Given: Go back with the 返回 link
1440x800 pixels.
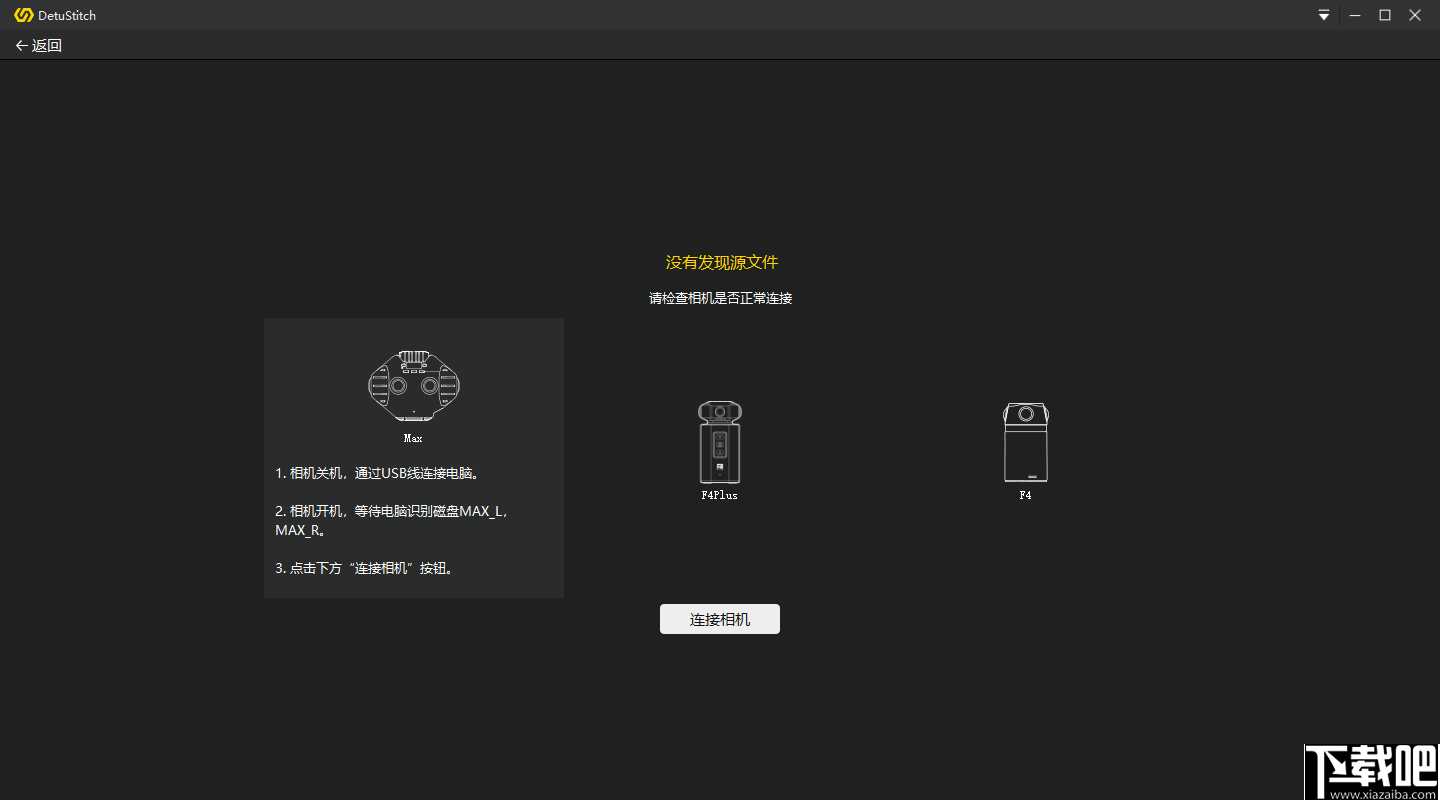Looking at the screenshot, I should (47, 45).
